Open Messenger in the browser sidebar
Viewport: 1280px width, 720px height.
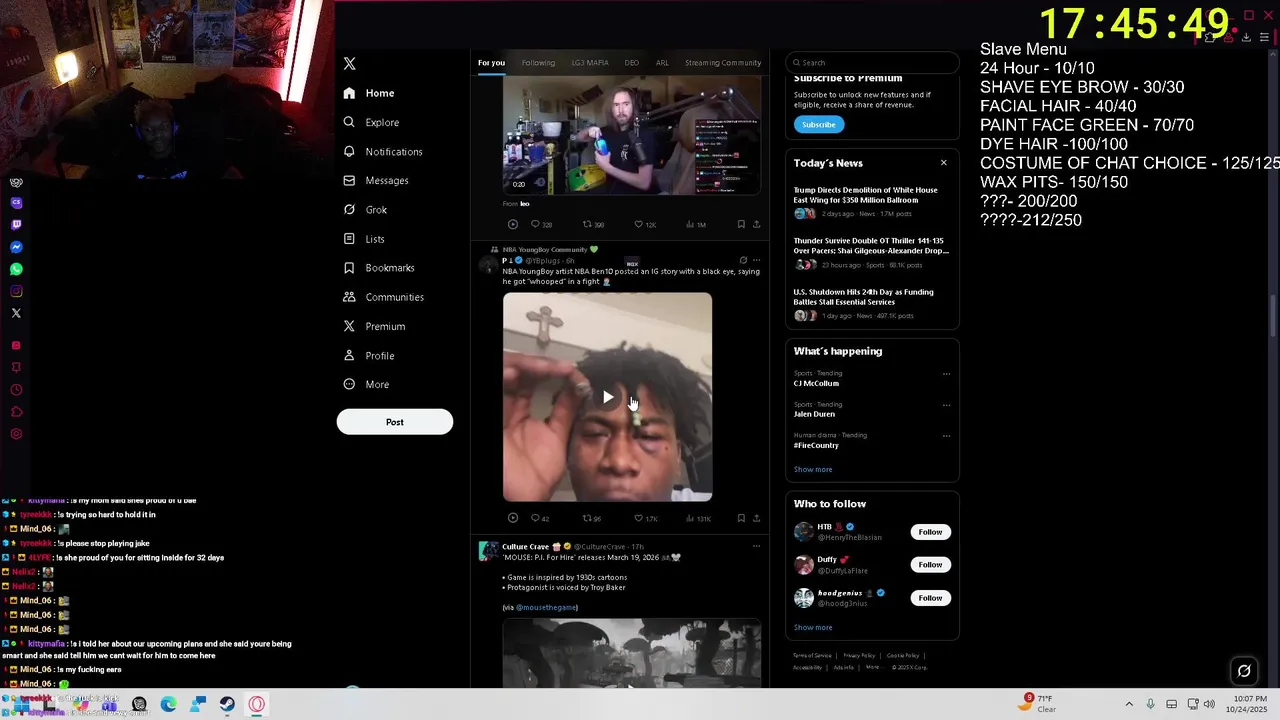16,247
